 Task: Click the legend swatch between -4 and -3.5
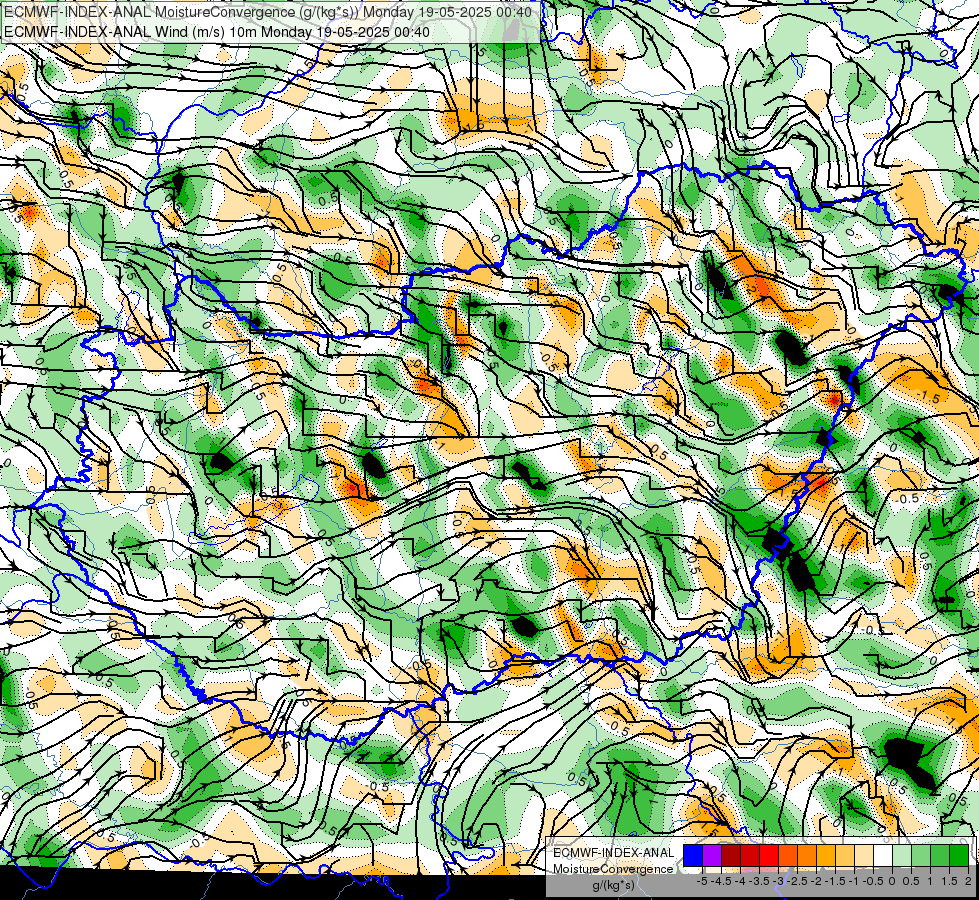750,856
